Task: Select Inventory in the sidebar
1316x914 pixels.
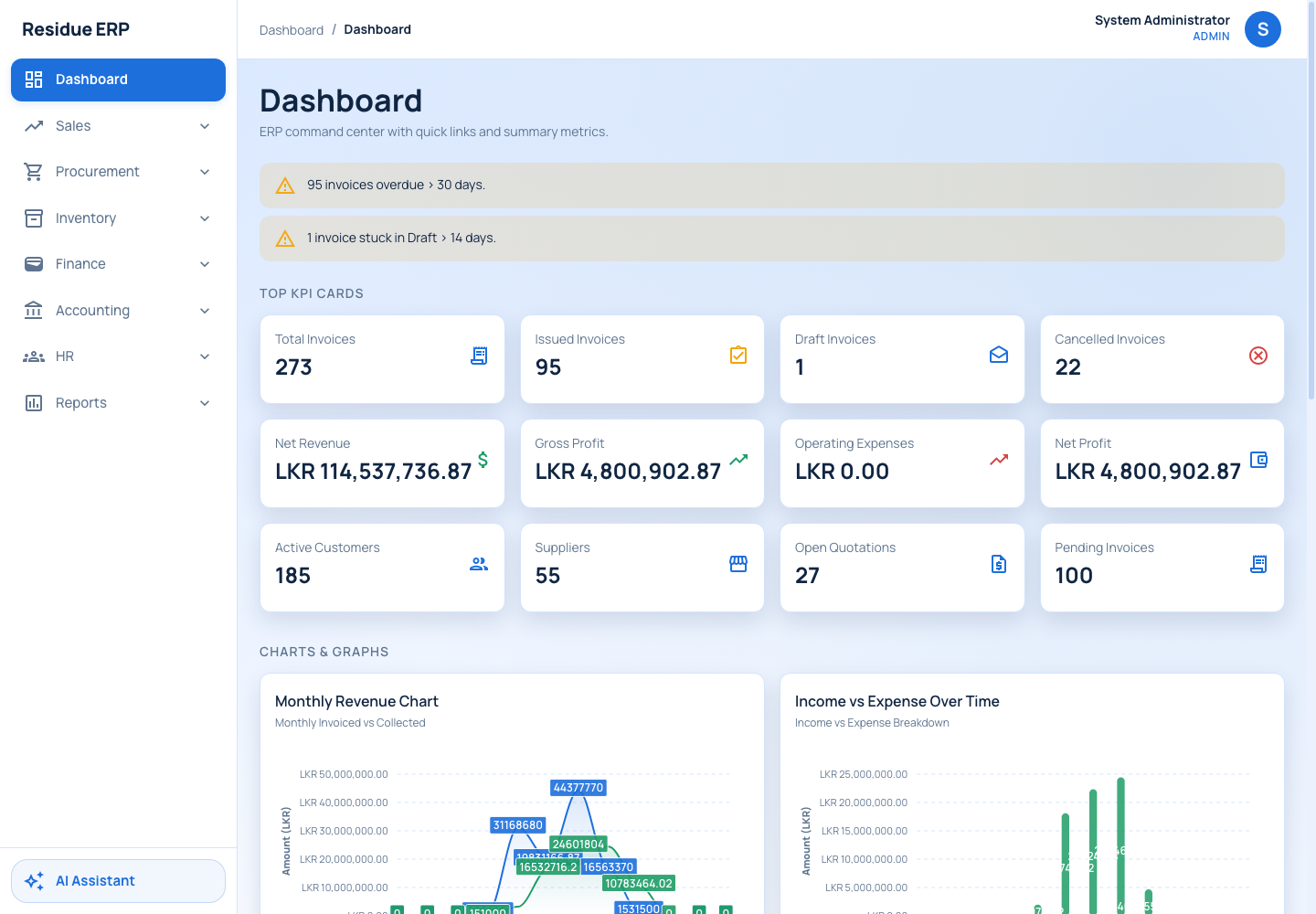Action: click(118, 218)
